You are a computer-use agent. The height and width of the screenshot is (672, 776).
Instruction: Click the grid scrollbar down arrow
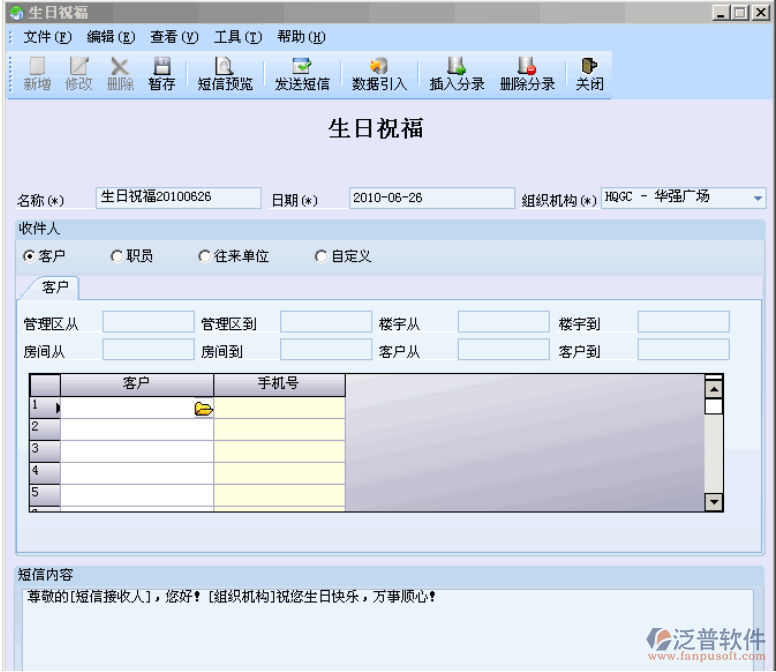point(714,502)
